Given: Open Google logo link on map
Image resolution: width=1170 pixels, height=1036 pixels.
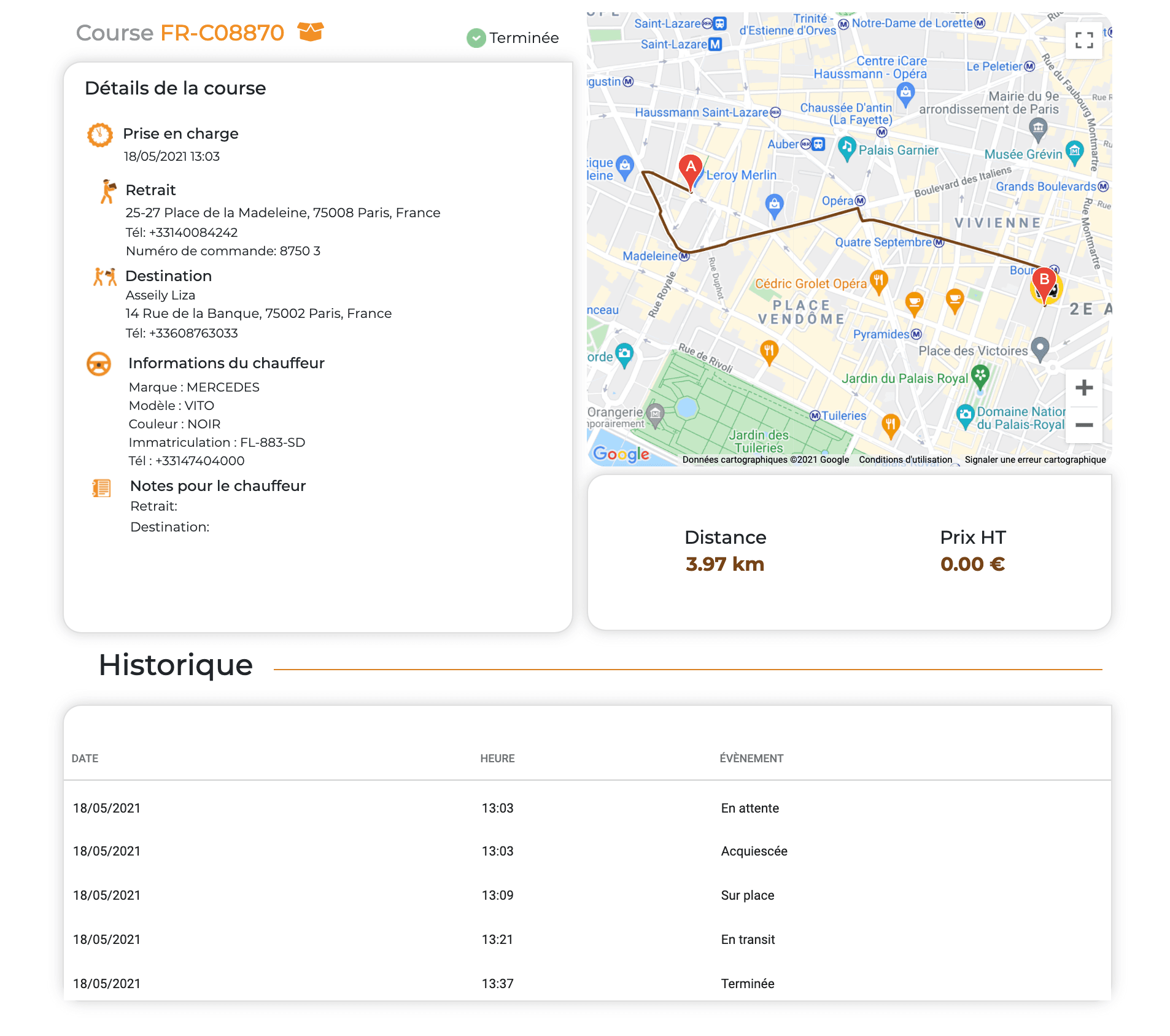Looking at the screenshot, I should tap(621, 454).
